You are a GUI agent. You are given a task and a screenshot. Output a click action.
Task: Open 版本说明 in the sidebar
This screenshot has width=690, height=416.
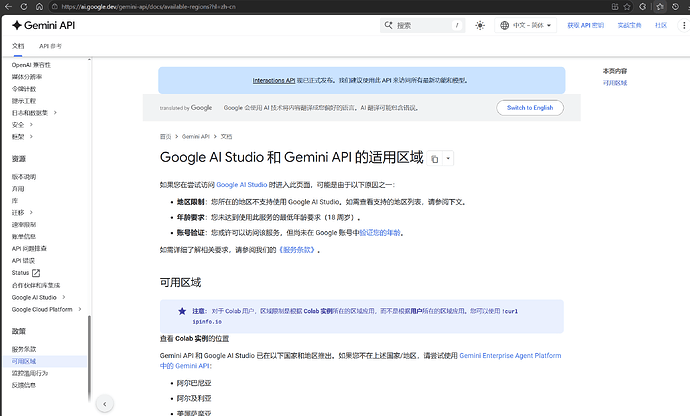(x=24, y=177)
